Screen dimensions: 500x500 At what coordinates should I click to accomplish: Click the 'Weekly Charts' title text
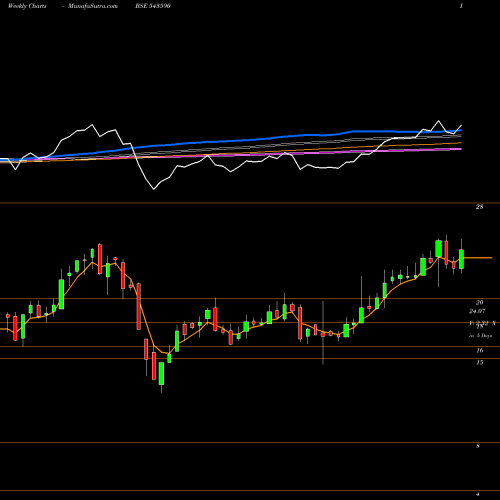(x=27, y=6)
